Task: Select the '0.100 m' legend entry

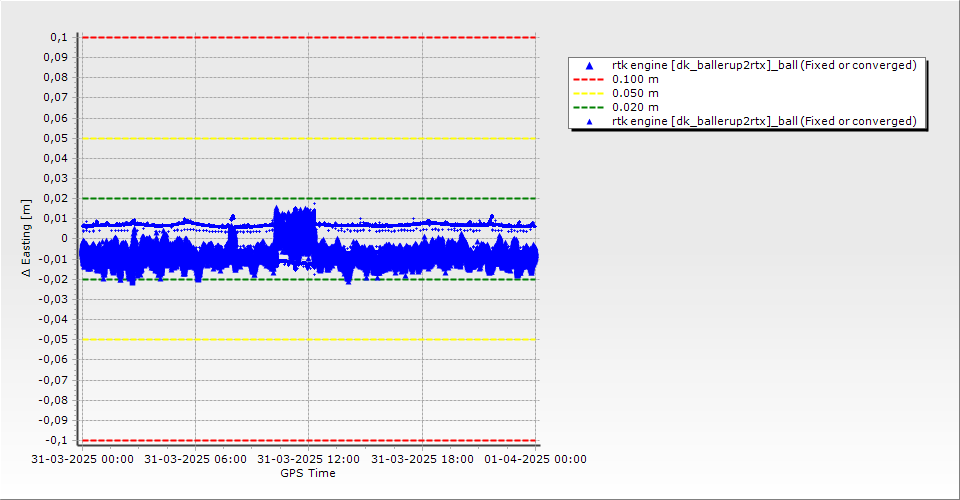Action: click(x=636, y=80)
